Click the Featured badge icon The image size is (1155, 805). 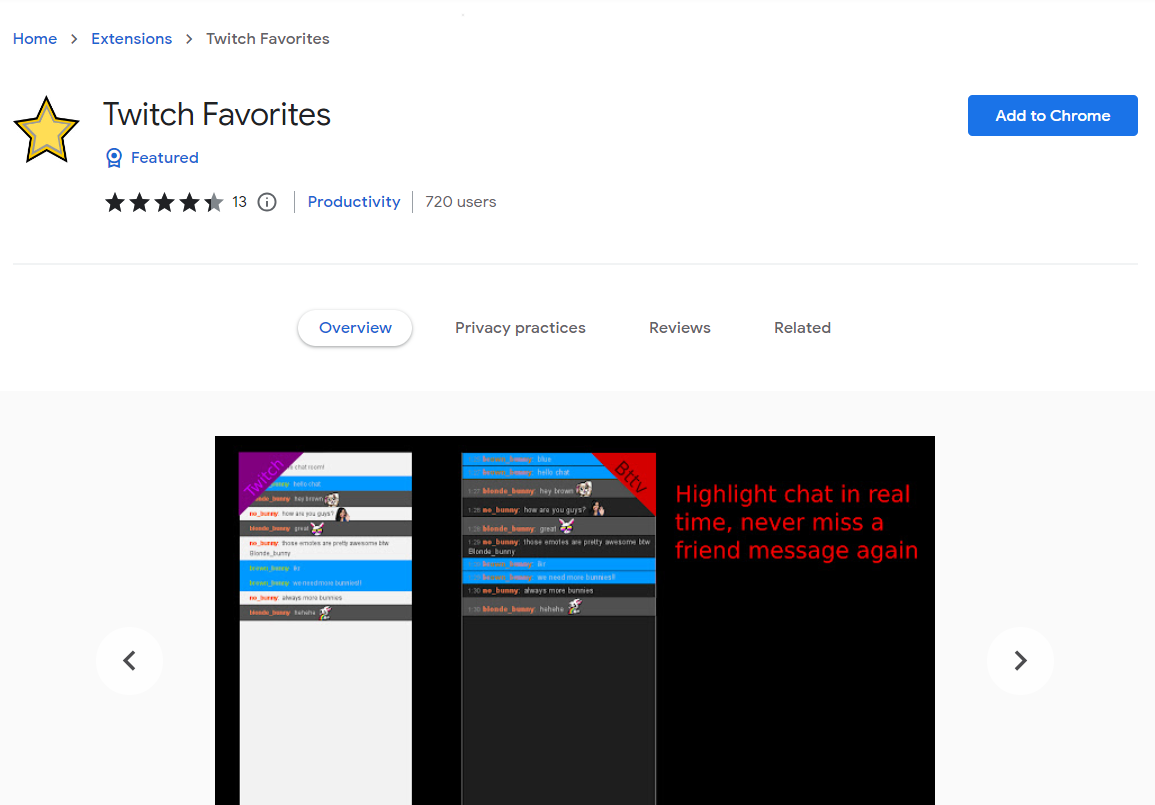tap(113, 157)
